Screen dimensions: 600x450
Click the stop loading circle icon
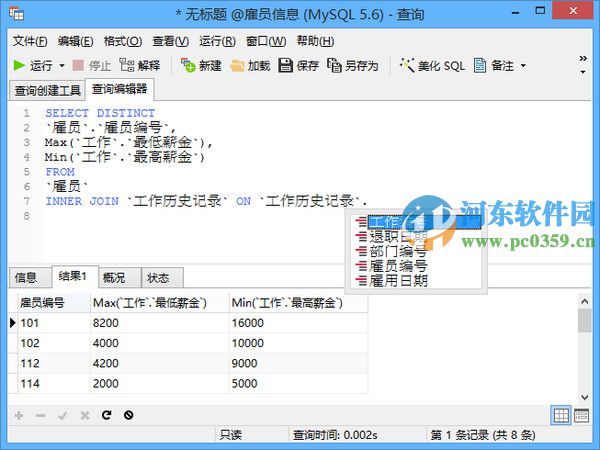pos(129,415)
